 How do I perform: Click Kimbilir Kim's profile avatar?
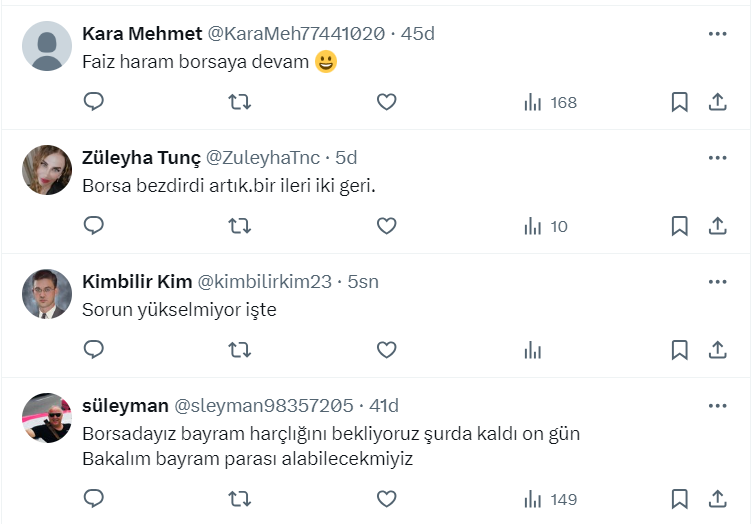tap(47, 294)
